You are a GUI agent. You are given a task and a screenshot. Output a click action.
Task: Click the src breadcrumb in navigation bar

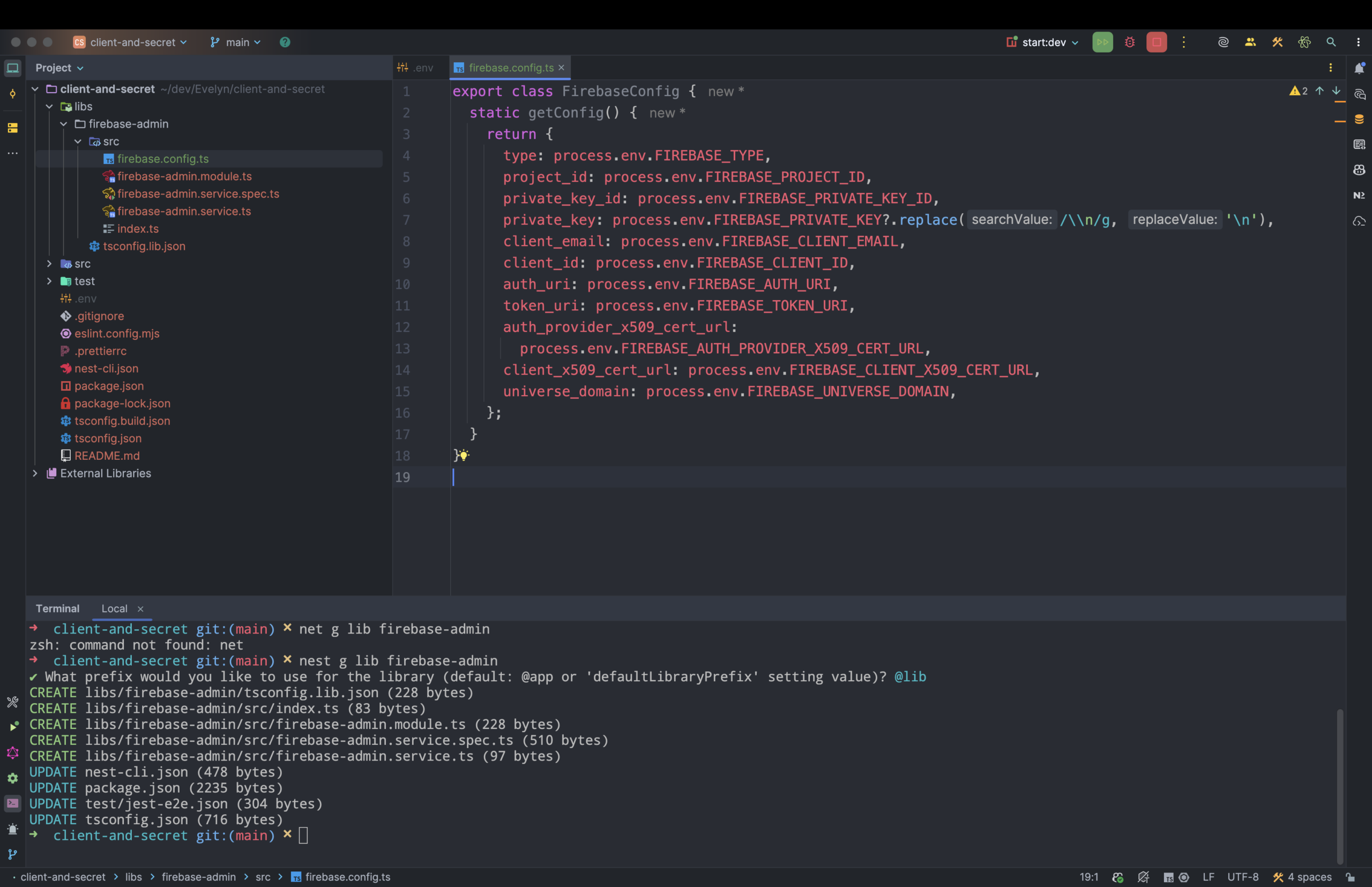point(263,877)
